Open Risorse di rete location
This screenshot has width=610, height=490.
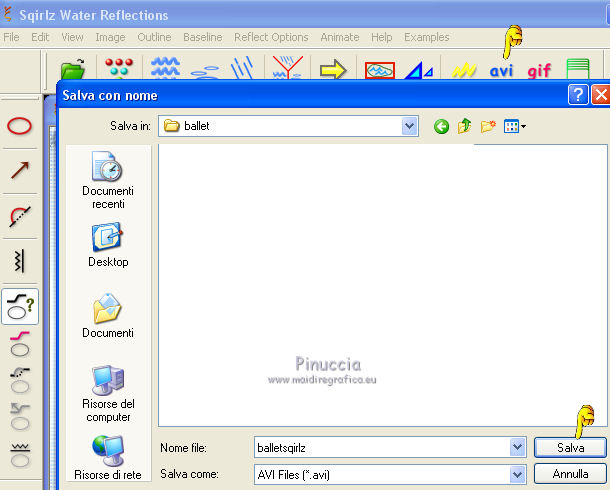click(108, 458)
